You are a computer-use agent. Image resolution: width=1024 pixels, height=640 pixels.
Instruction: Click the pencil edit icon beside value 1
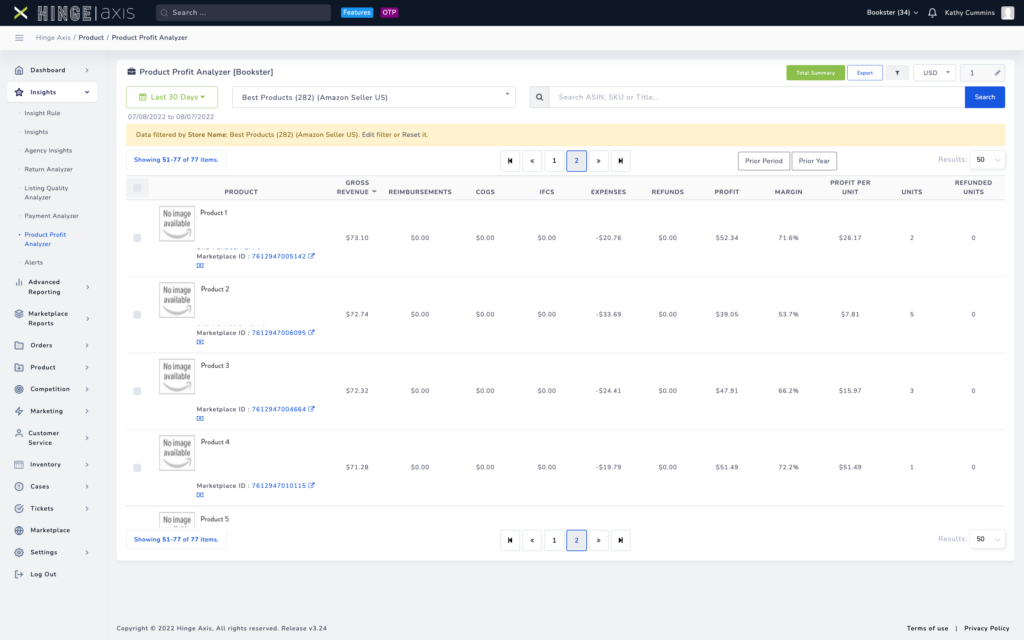click(x=997, y=72)
